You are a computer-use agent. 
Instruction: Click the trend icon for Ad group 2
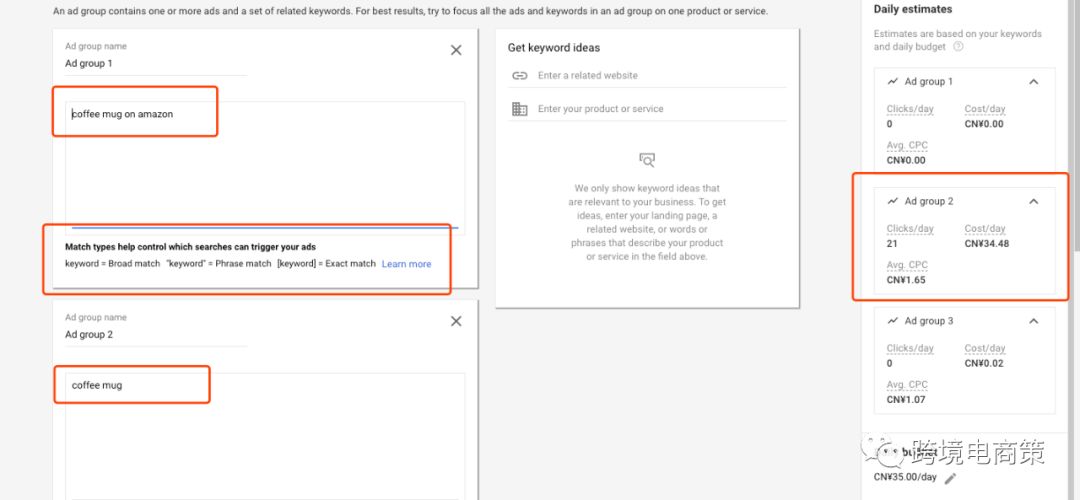893,201
